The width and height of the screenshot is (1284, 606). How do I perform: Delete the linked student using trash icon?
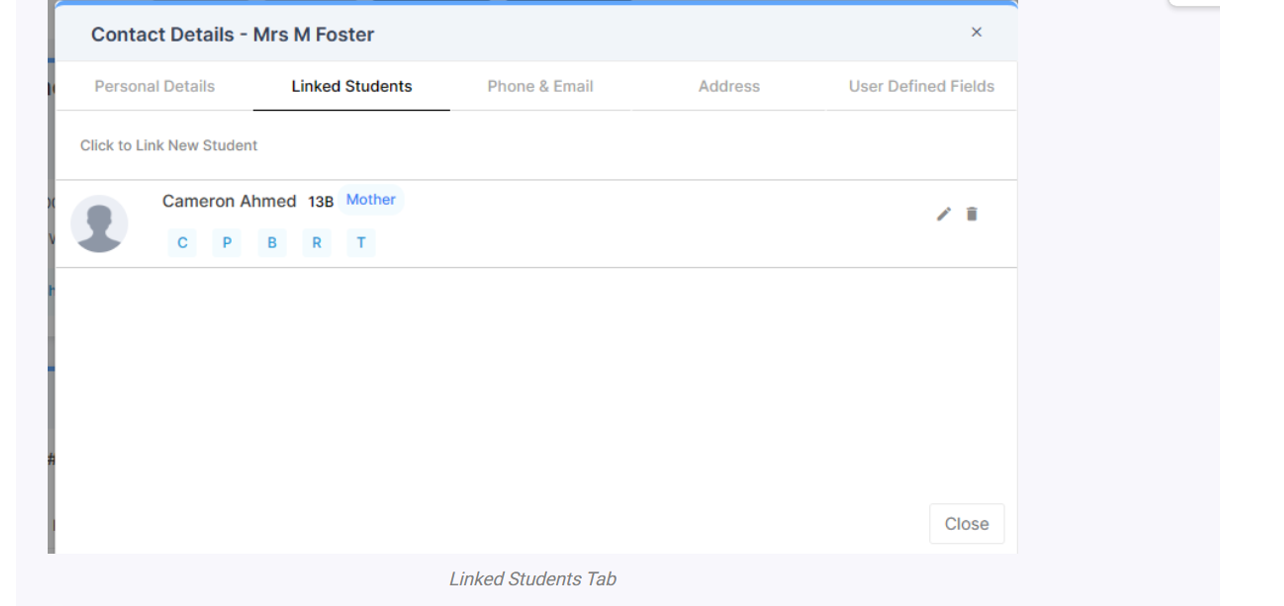point(972,214)
